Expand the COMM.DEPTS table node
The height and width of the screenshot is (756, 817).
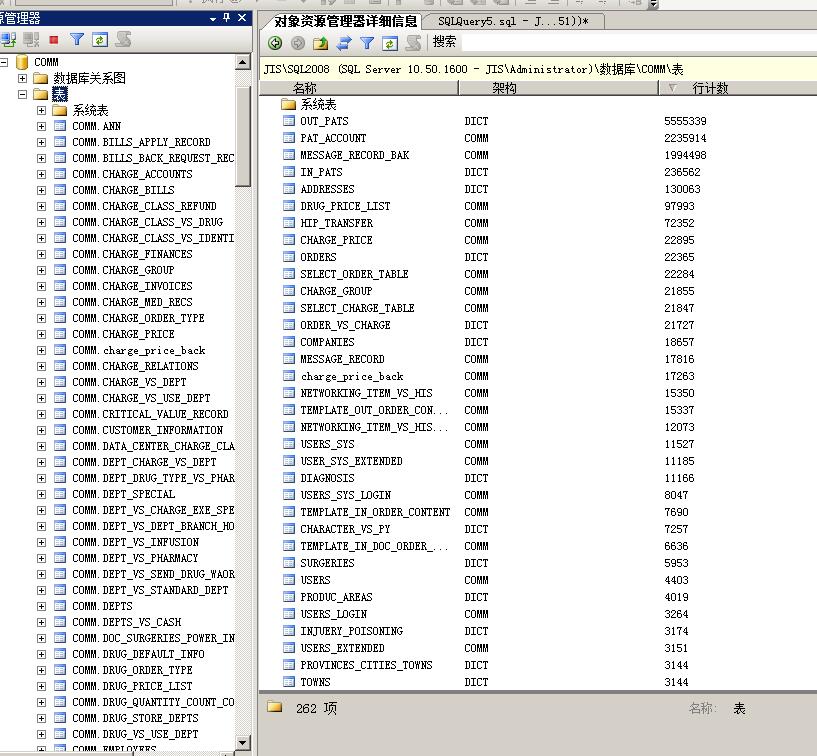pos(41,606)
